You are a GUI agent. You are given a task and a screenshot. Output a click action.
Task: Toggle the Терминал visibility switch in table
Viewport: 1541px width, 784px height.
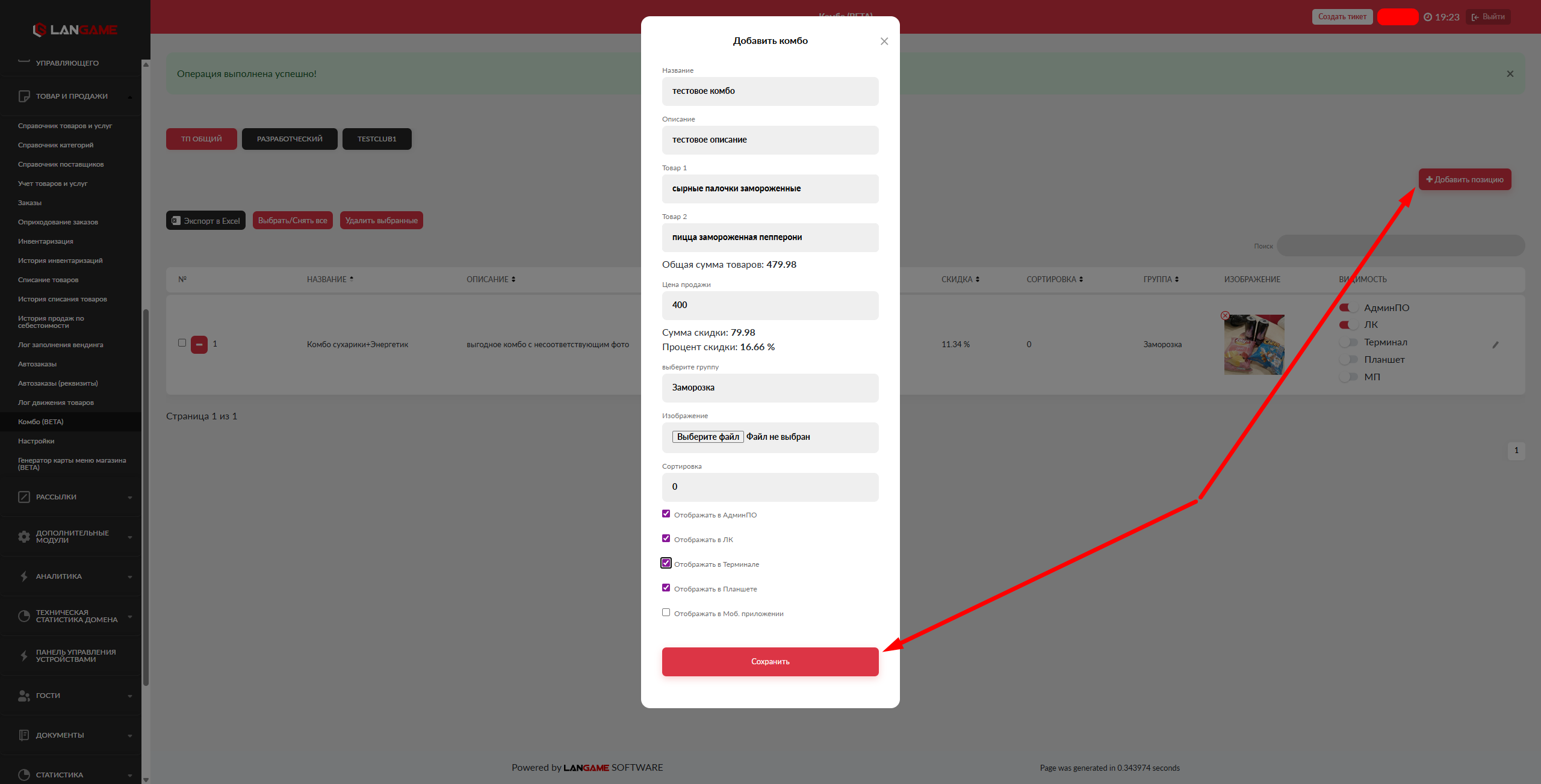pyautogui.click(x=1348, y=342)
